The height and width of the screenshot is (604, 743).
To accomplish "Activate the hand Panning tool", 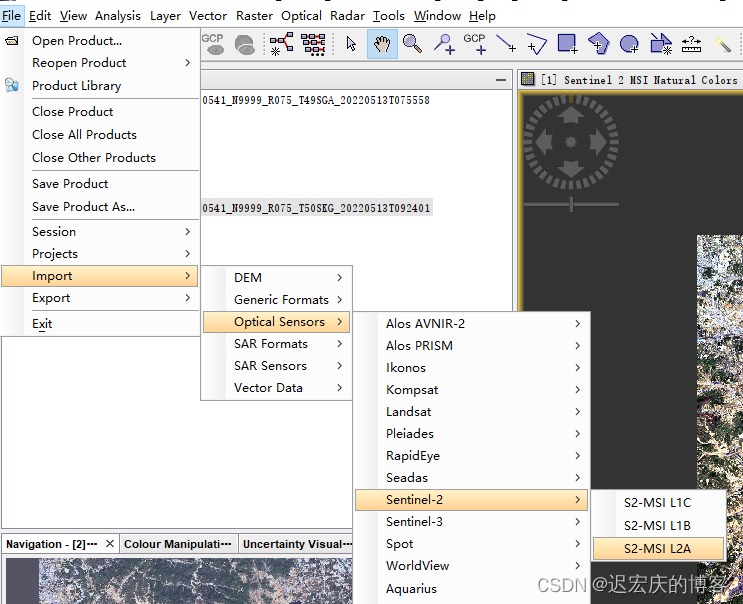I will (382, 44).
